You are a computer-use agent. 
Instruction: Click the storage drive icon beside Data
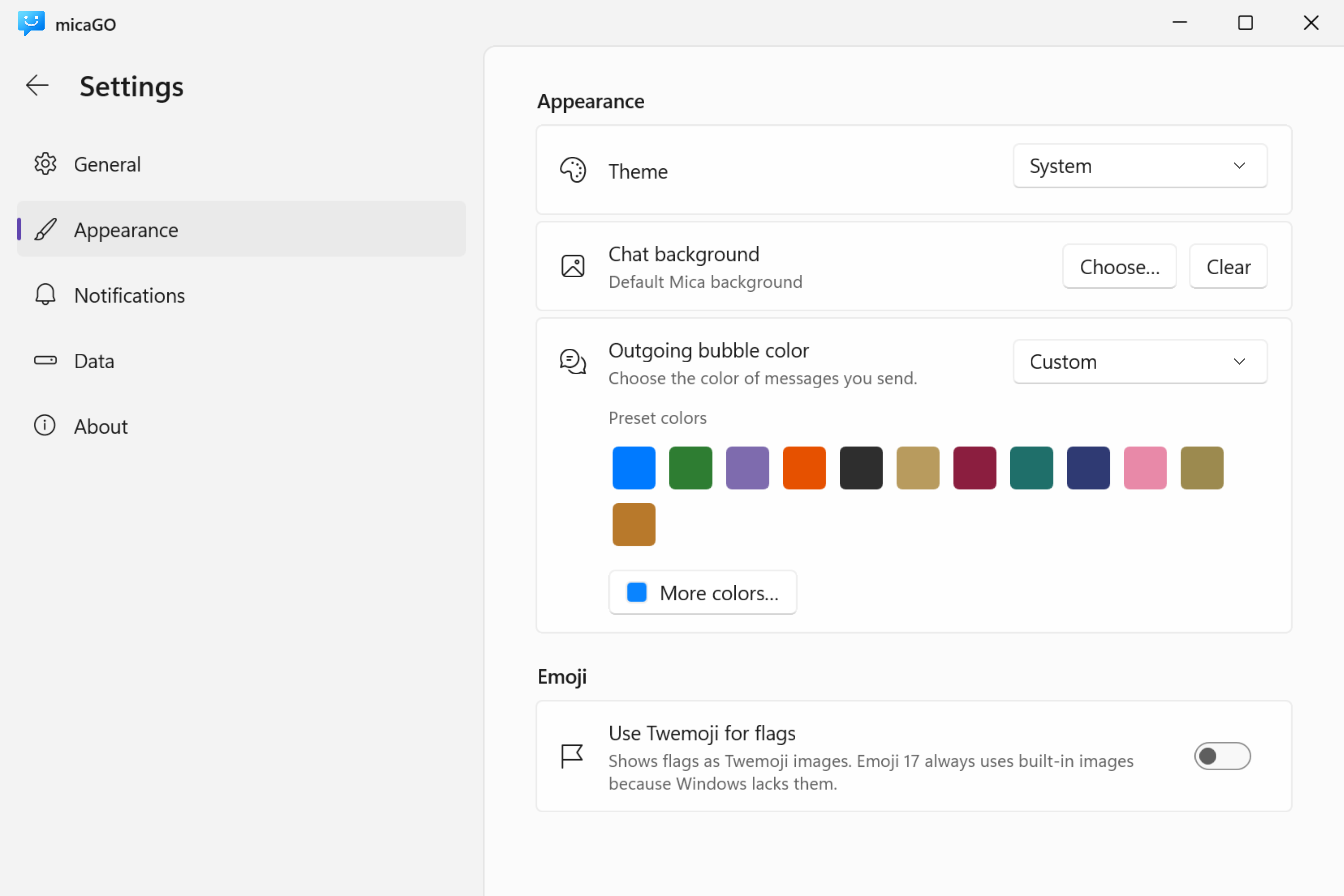(x=45, y=361)
